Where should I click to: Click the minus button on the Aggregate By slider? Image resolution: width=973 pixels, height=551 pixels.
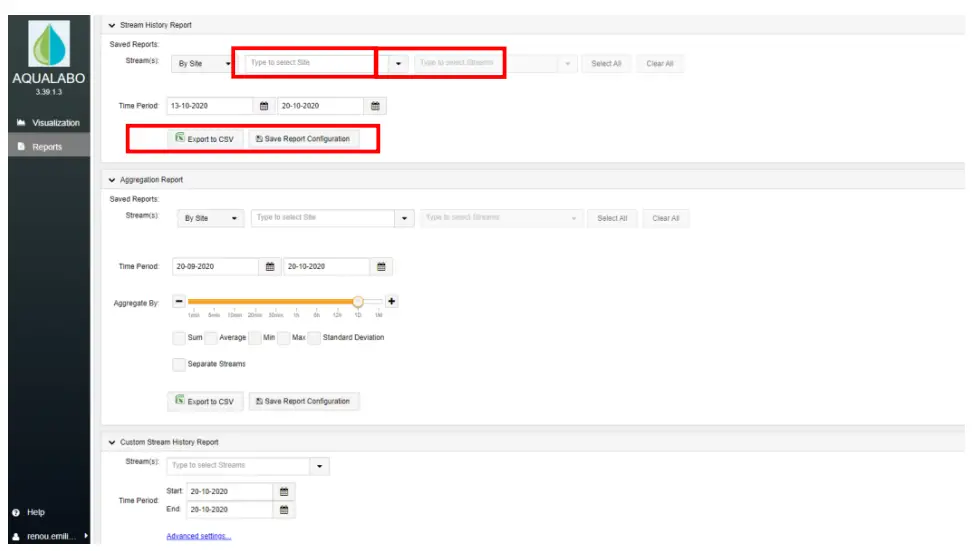(179, 302)
